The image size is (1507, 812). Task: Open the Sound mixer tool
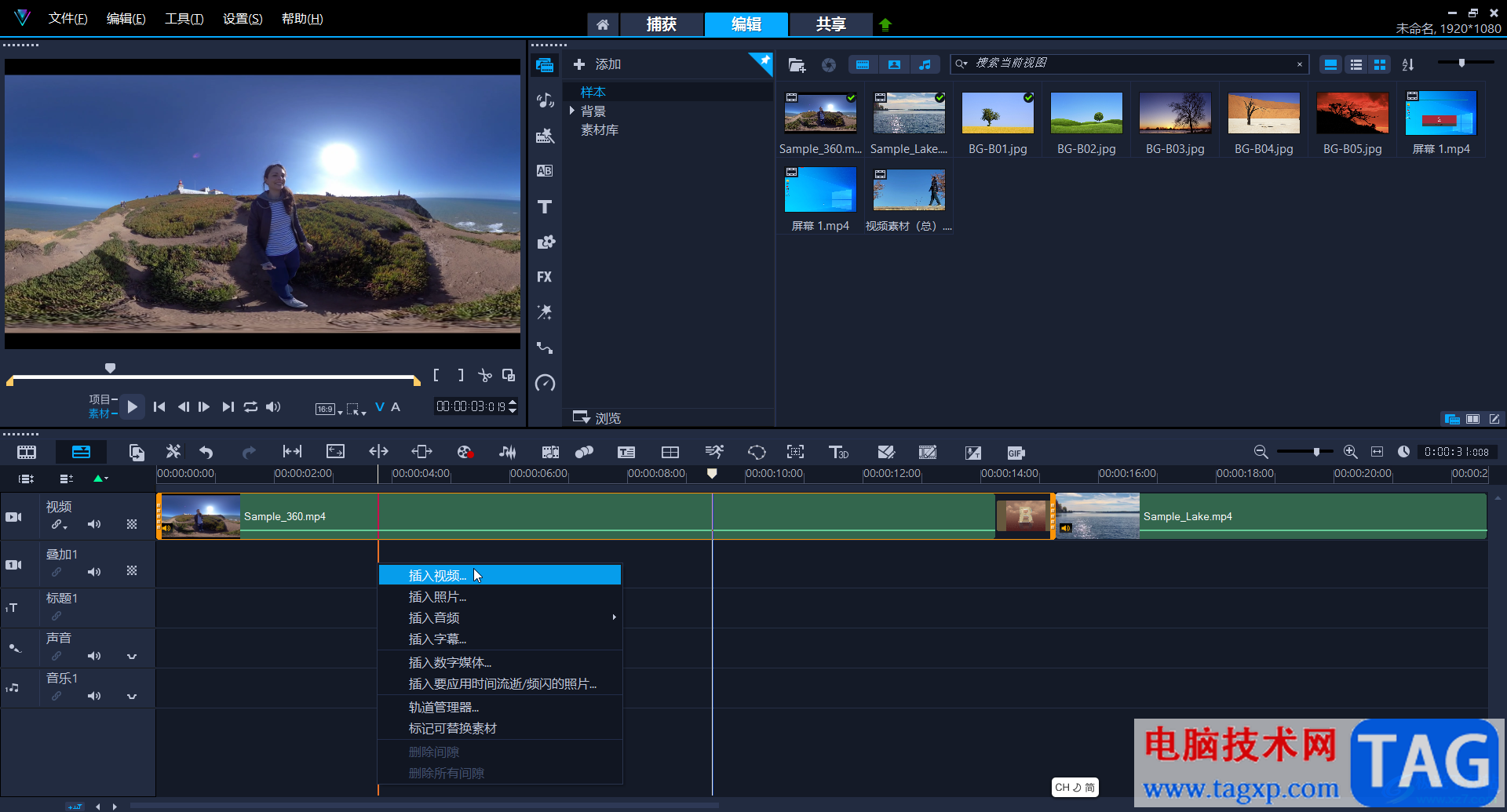point(508,452)
